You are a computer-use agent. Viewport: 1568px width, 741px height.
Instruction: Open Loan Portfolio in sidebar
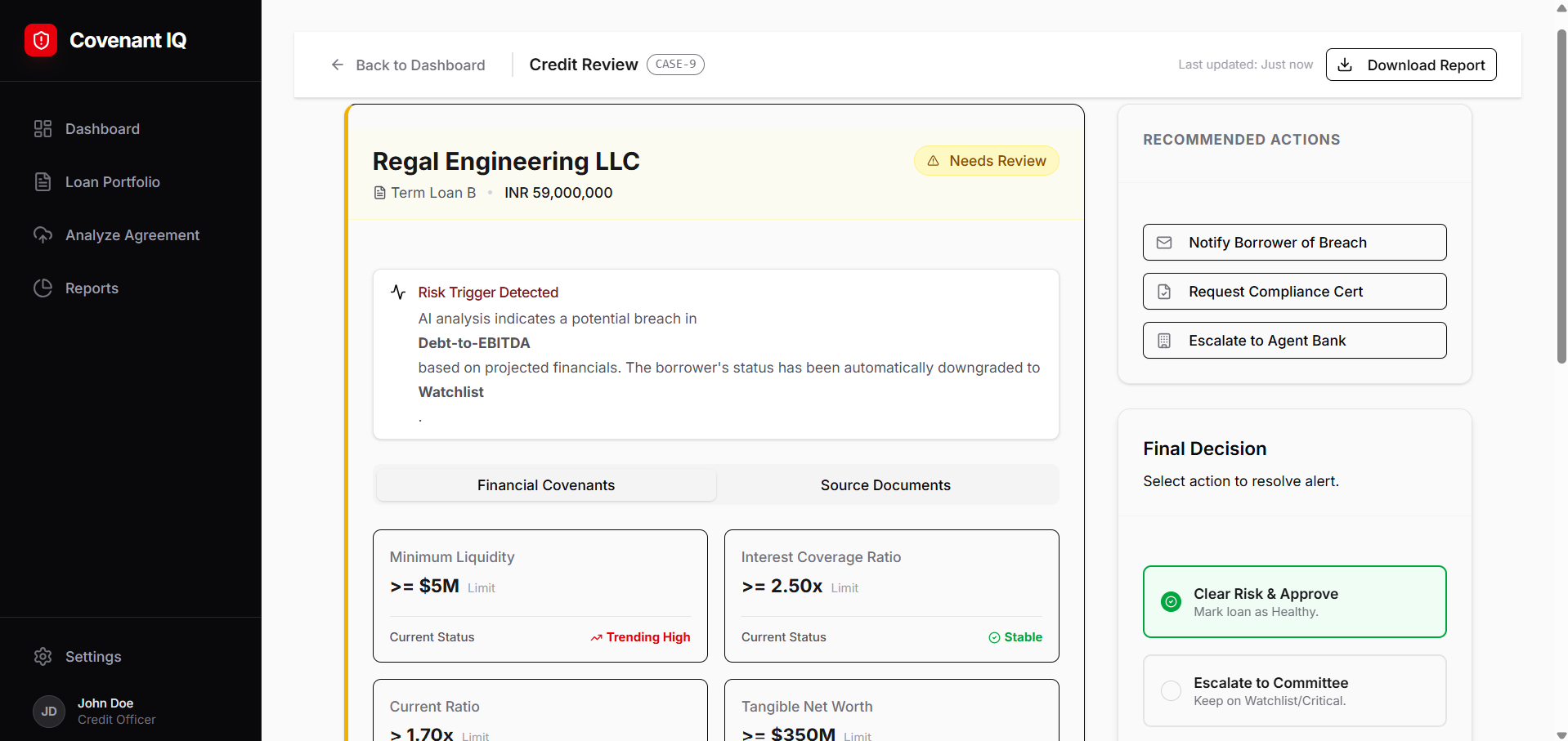[x=113, y=182]
